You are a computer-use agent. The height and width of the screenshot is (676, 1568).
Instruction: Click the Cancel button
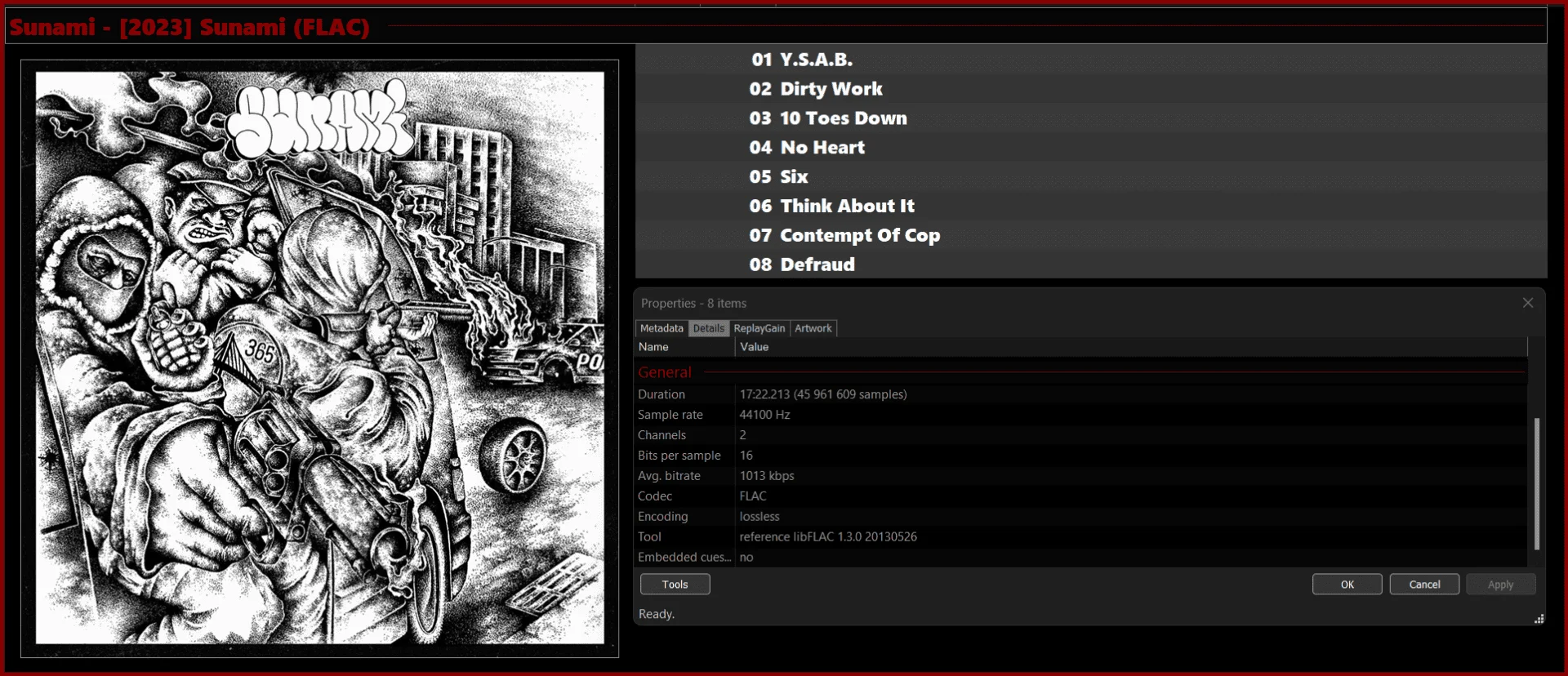click(x=1424, y=585)
